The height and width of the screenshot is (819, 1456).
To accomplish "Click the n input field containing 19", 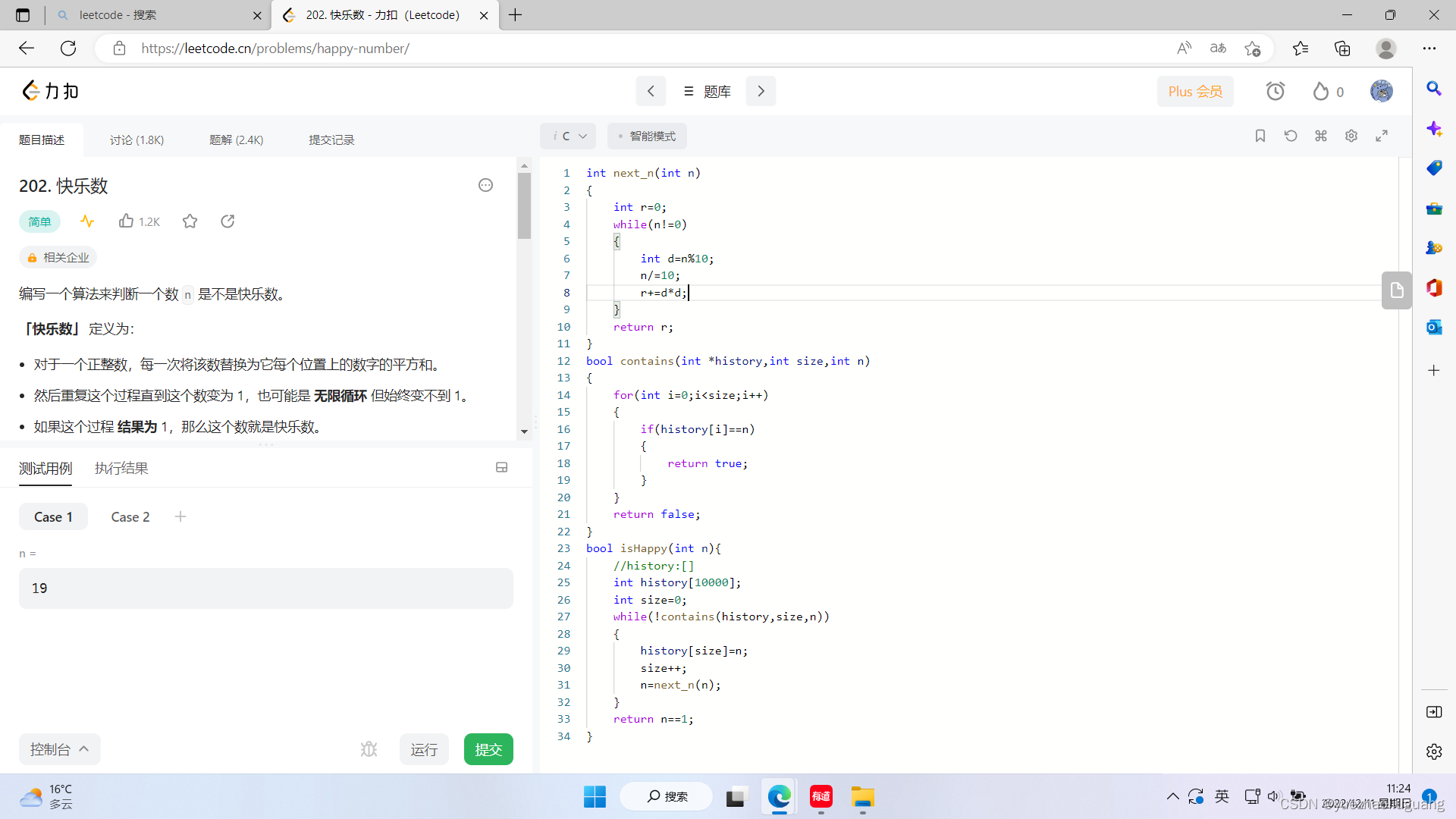I will 265,588.
